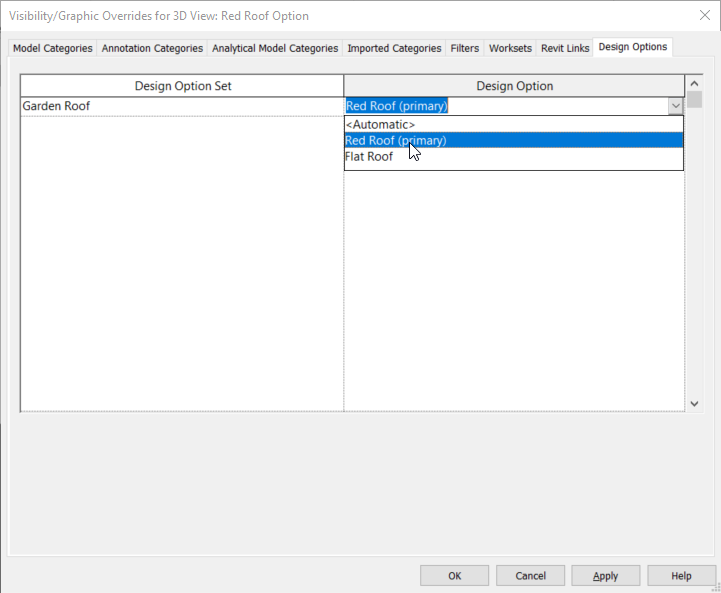Screen dimensions: 721x593
Task: Pick Red Roof (primary) in the list
Action: pos(514,140)
